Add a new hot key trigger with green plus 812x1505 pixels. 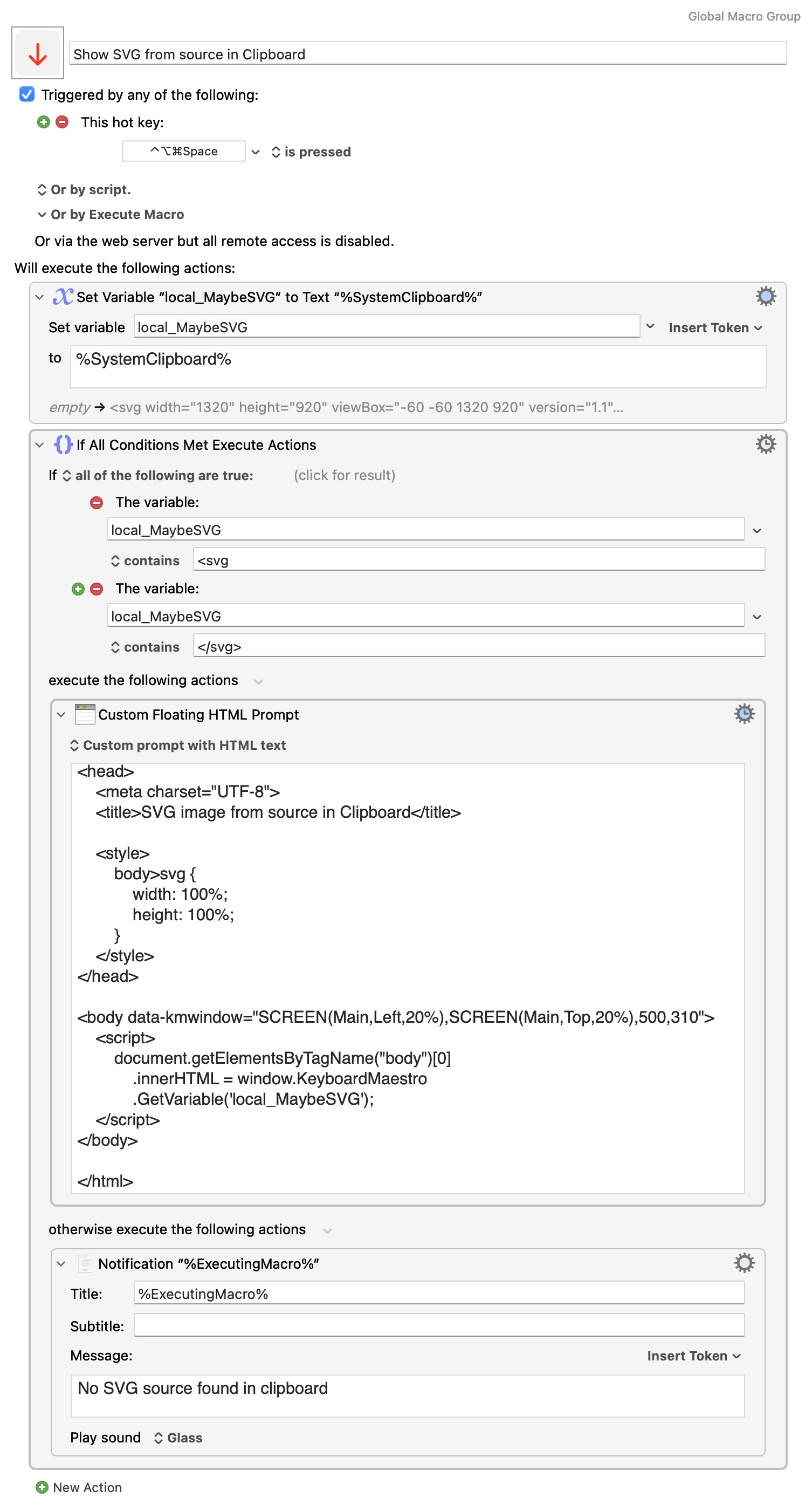tap(43, 122)
